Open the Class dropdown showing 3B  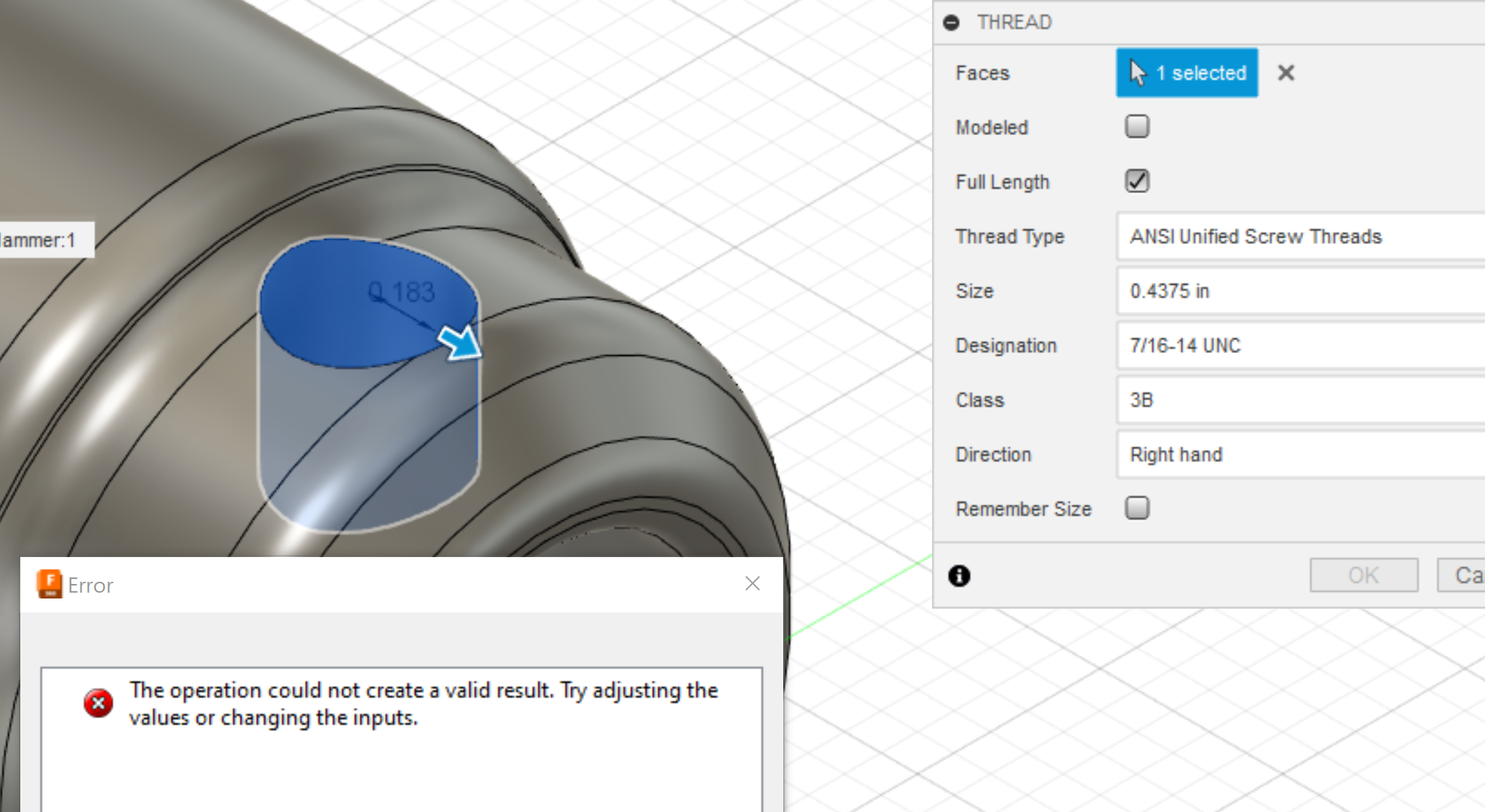coord(1300,399)
